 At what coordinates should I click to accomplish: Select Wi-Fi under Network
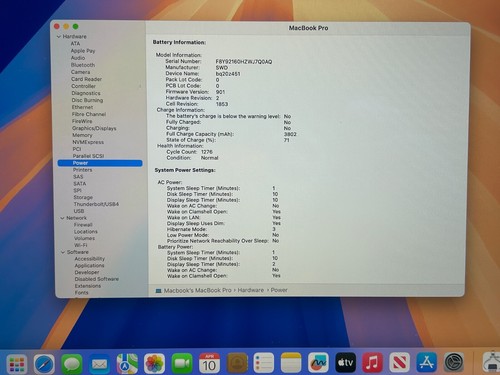tap(81, 245)
